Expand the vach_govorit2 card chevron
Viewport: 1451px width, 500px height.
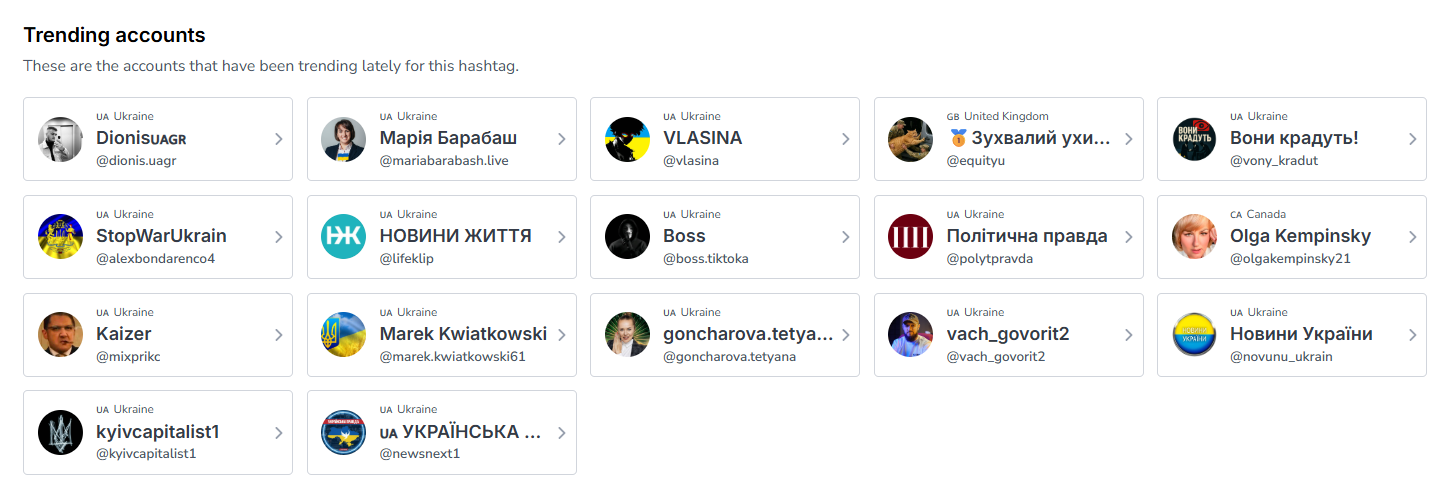pyautogui.click(x=1129, y=335)
